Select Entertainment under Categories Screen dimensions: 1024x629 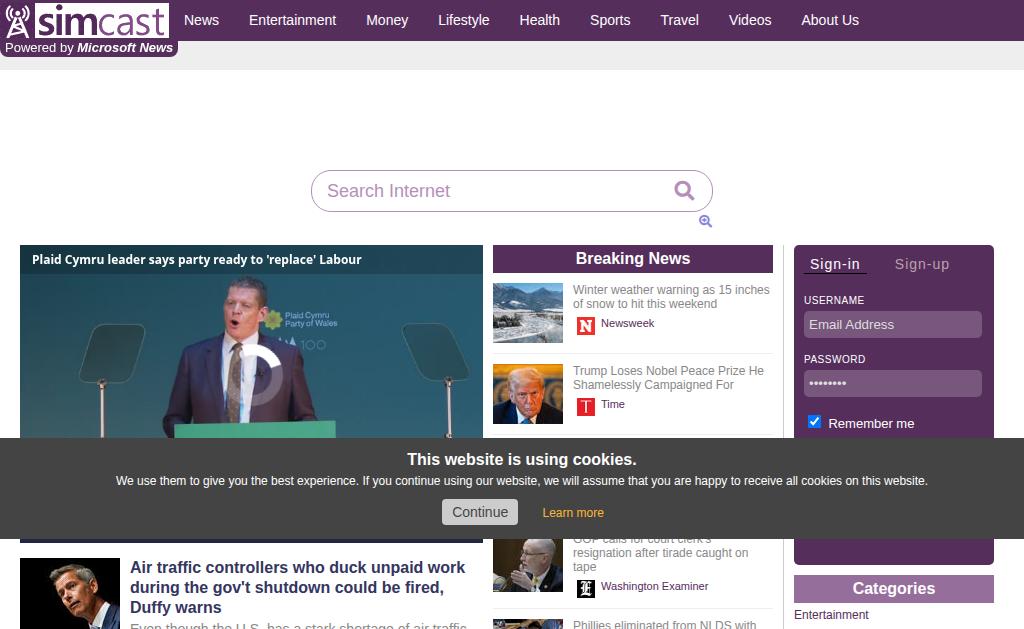[831, 615]
